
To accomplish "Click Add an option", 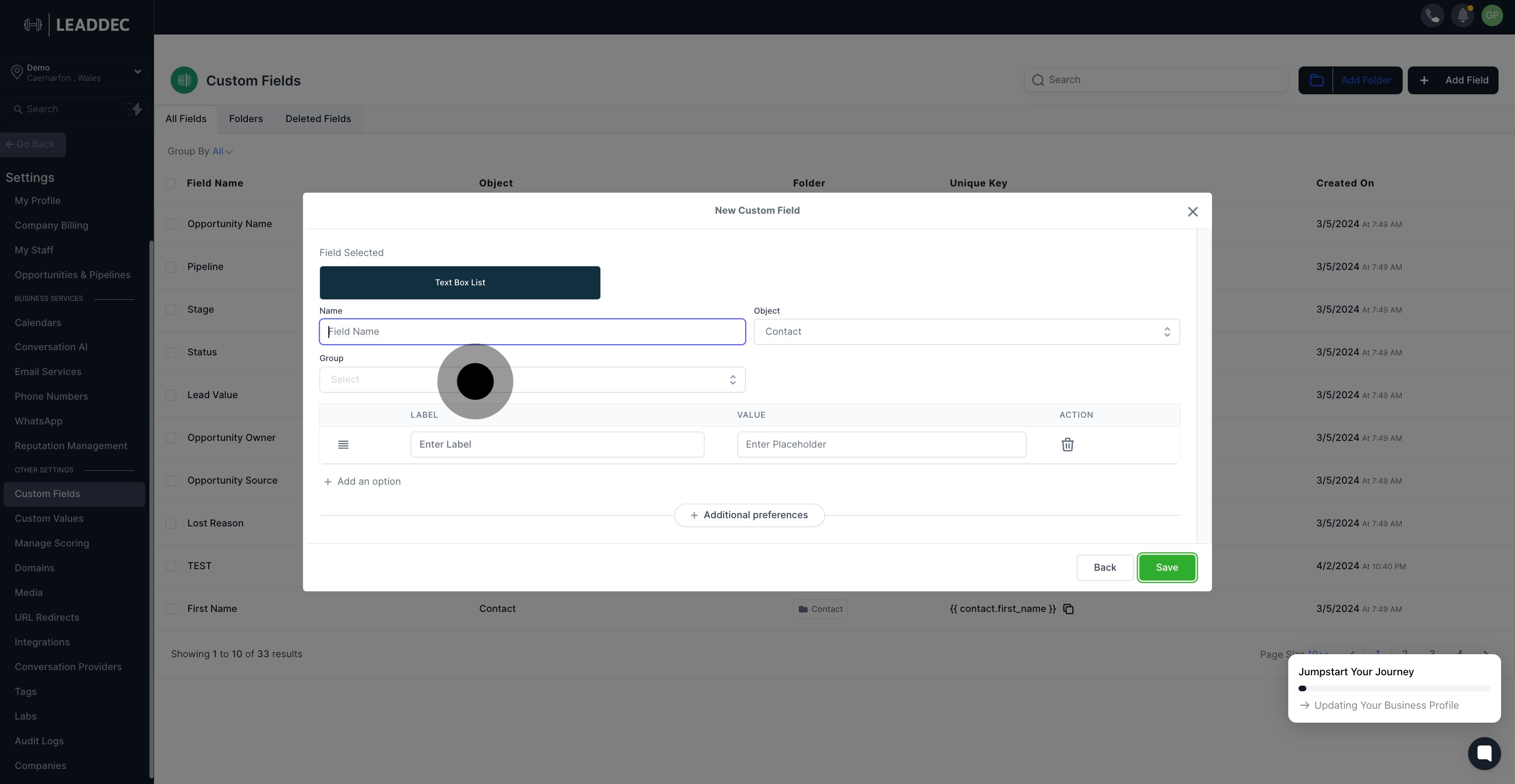I will pyautogui.click(x=362, y=482).
